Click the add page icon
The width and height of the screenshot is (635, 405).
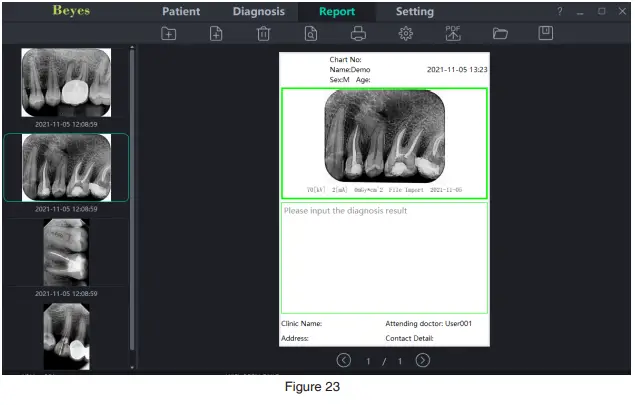coord(216,34)
